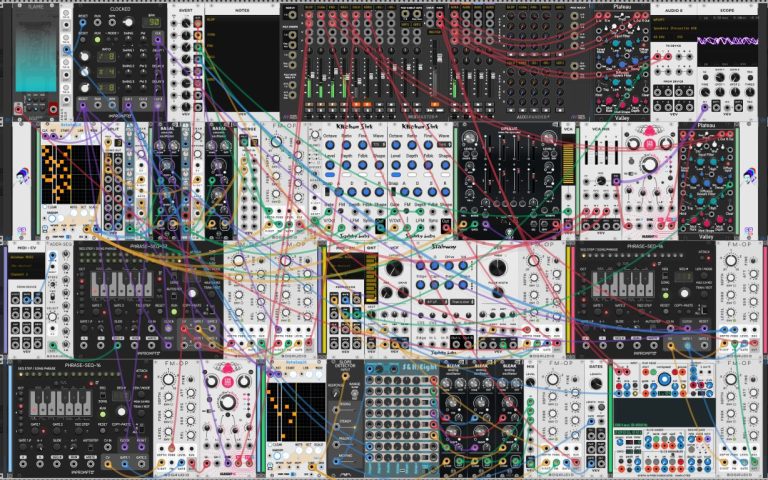768x480 pixels.
Task: Click the large frequency knob on third-row VCF
Action: coord(395,268)
